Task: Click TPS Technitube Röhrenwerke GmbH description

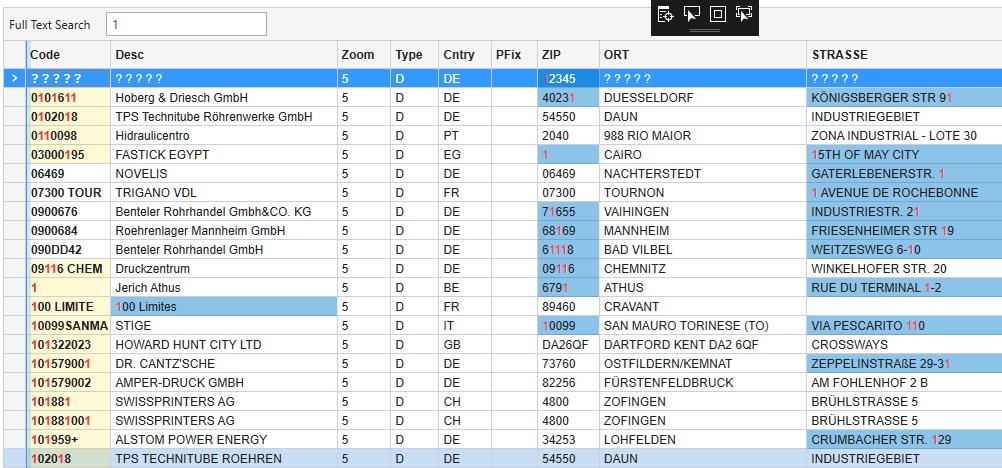Action: point(224,117)
